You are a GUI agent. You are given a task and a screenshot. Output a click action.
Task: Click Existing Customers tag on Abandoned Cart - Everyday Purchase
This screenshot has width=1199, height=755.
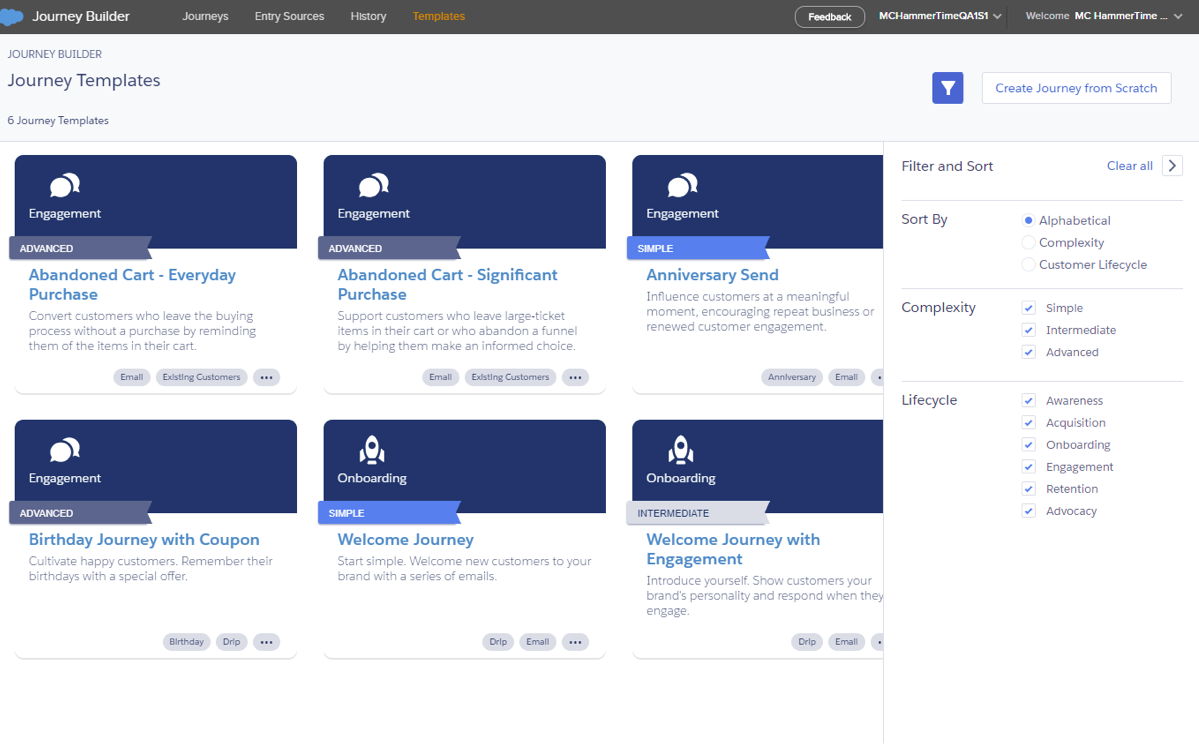[x=201, y=377]
